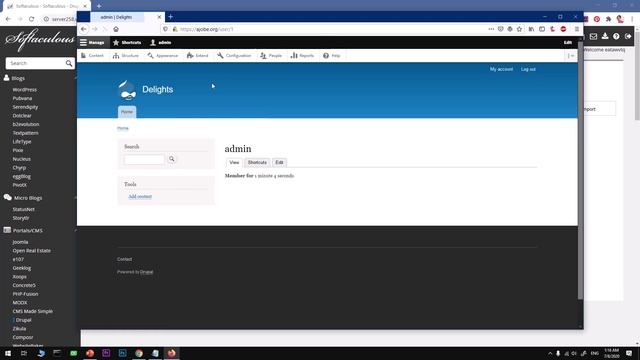Viewport: 640px width, 360px height.
Task: Open the Manage hamburger menu in Drupal toolbar
Action: 92,42
